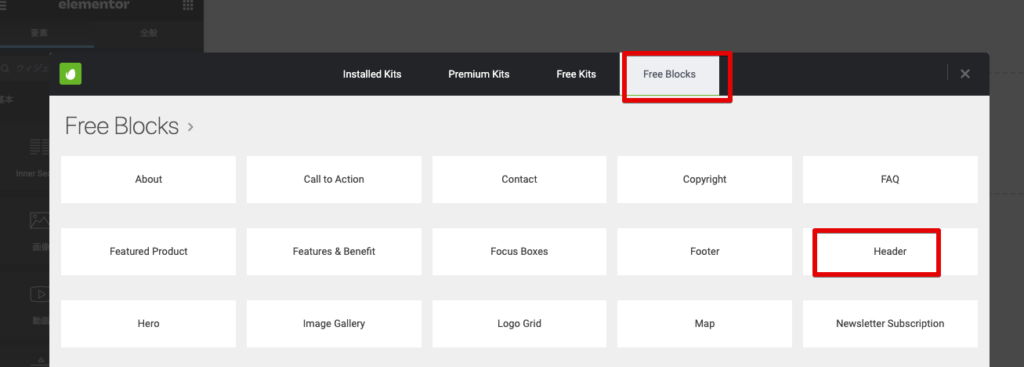Open the Elementor hamburger menu
1024x367 pixels.
click(x=3, y=5)
